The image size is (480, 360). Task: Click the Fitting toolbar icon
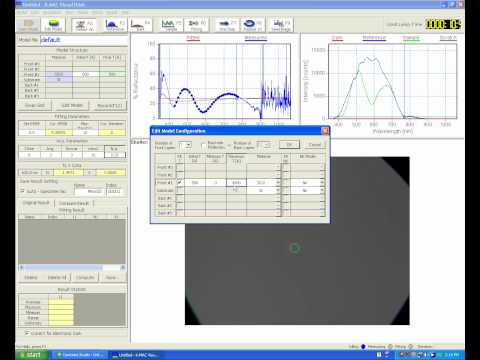pos(197,25)
